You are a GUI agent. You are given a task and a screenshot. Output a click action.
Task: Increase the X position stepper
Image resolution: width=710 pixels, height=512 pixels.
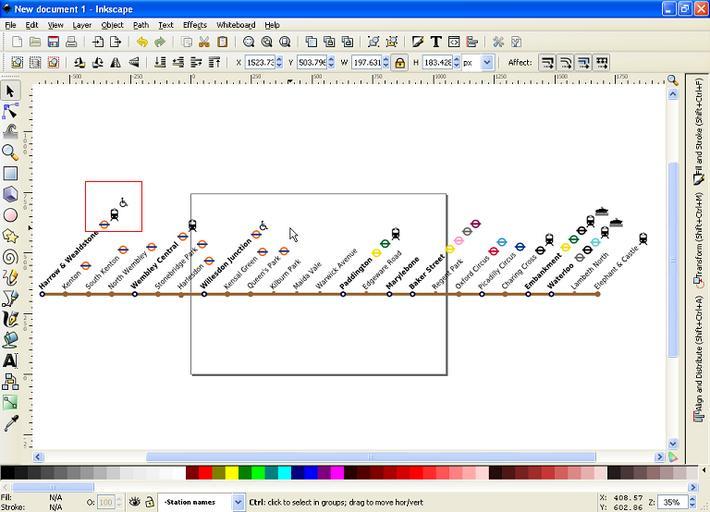pos(279,59)
